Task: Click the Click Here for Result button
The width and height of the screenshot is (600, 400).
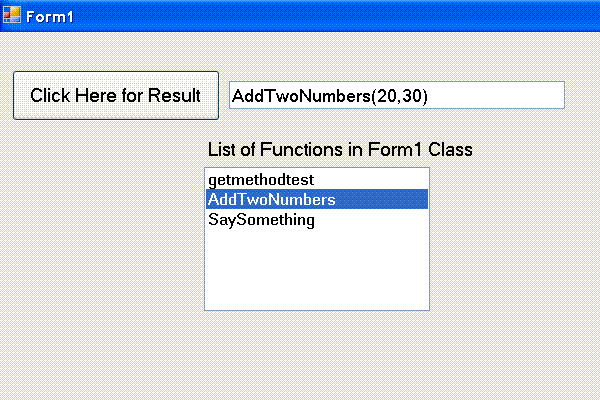Action: 116,95
